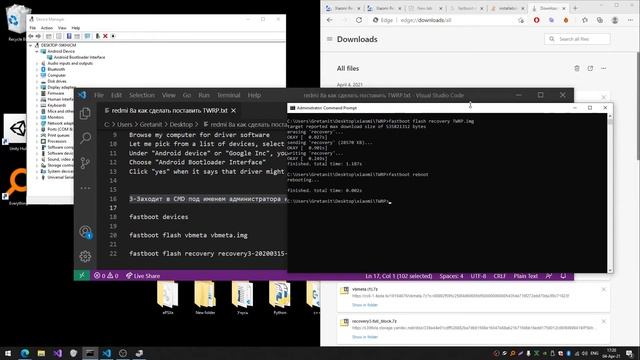Screen dimensions: 640x360
Task: Click the green remote indicator in VS Code
Action: (82, 276)
